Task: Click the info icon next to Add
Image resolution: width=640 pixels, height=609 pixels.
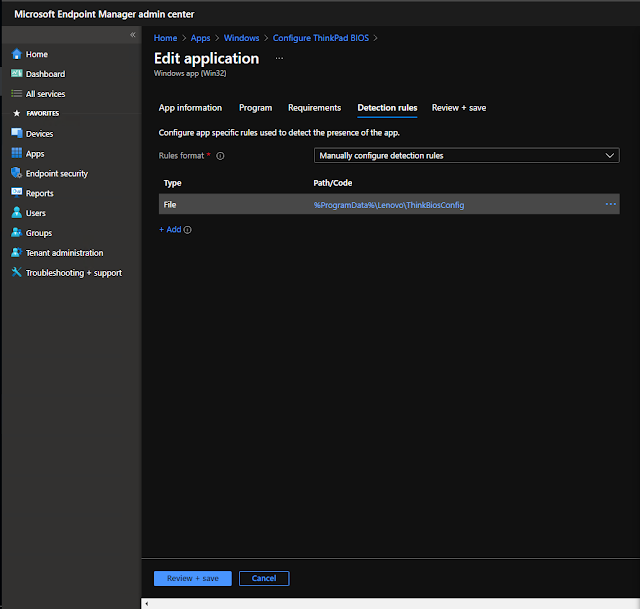Action: (187, 230)
